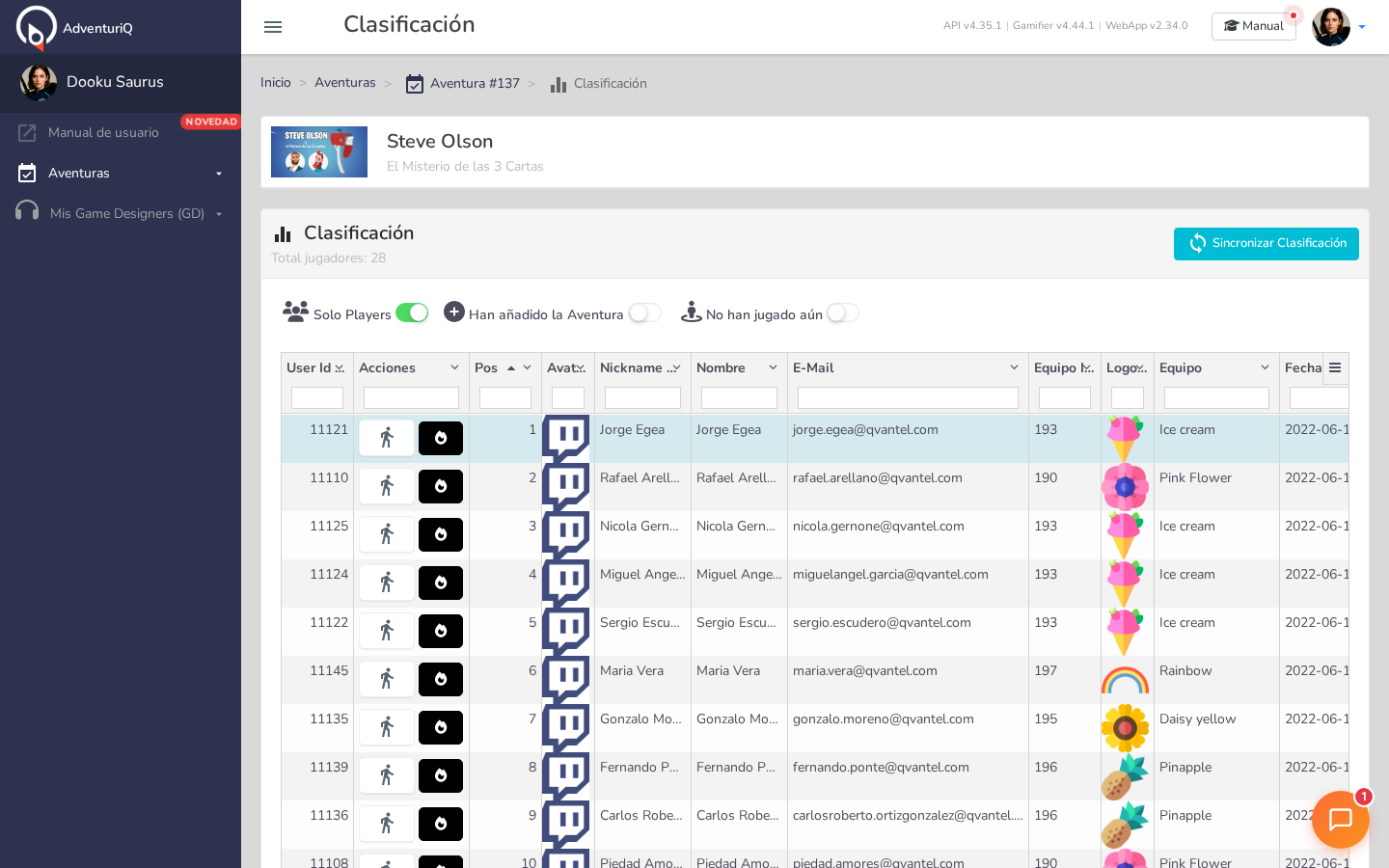Select Dooku Saurus profile in sidebar

click(x=121, y=82)
